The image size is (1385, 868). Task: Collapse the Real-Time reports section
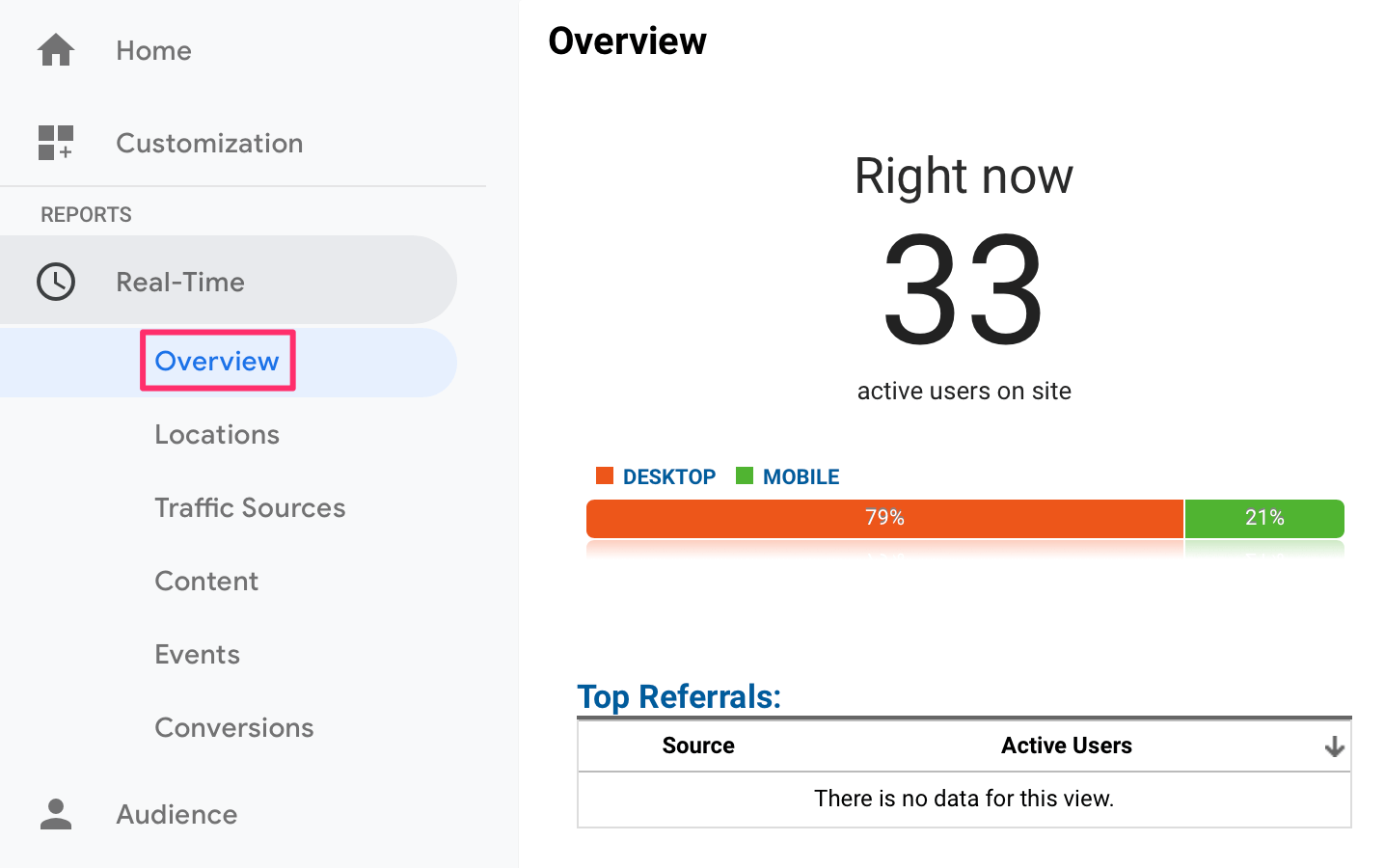click(180, 282)
